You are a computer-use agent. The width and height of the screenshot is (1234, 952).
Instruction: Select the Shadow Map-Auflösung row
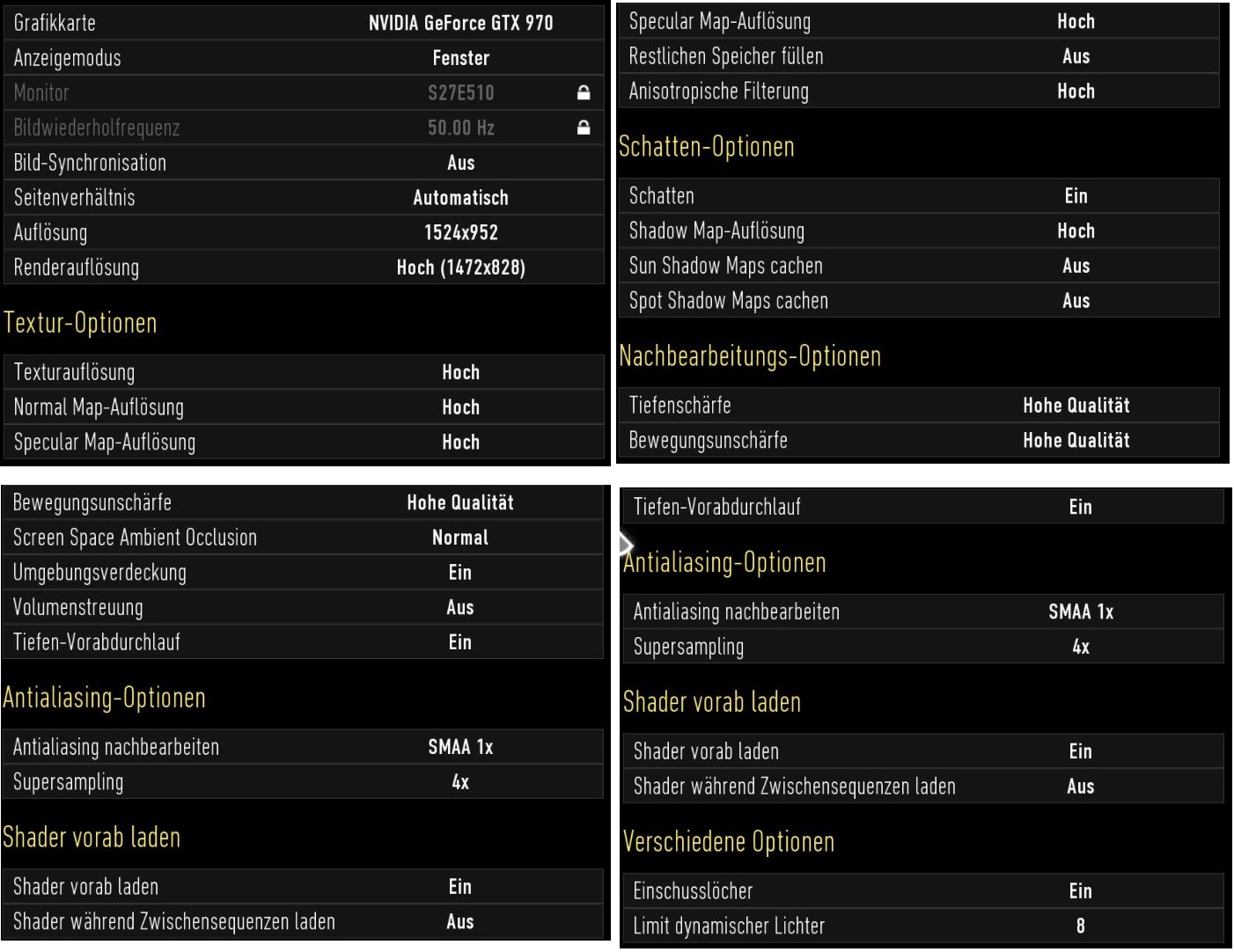point(919,231)
